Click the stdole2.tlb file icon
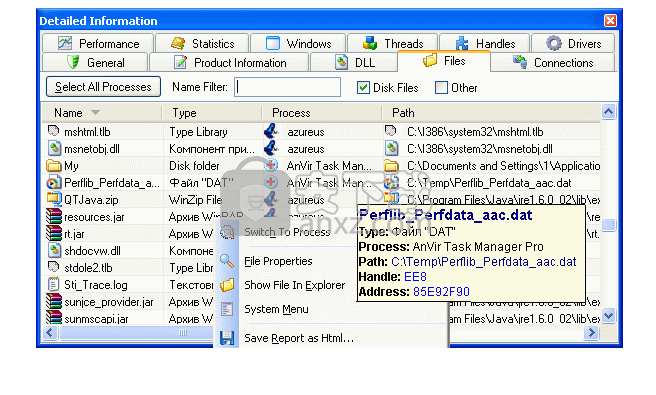The height and width of the screenshot is (395, 656). tap(53, 267)
